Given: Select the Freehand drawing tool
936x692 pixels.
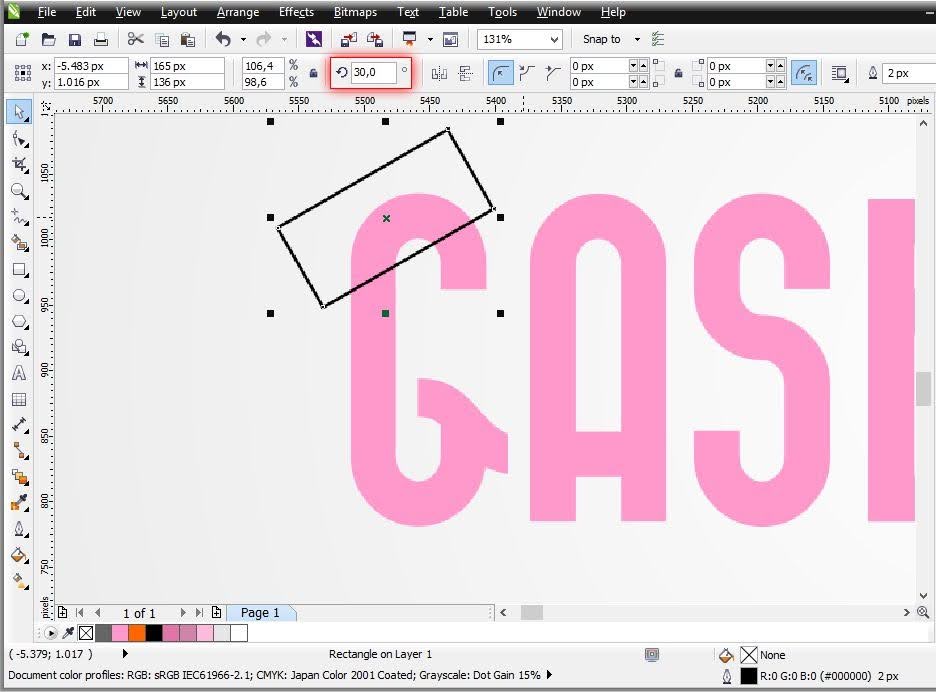Looking at the screenshot, I should click(x=19, y=217).
